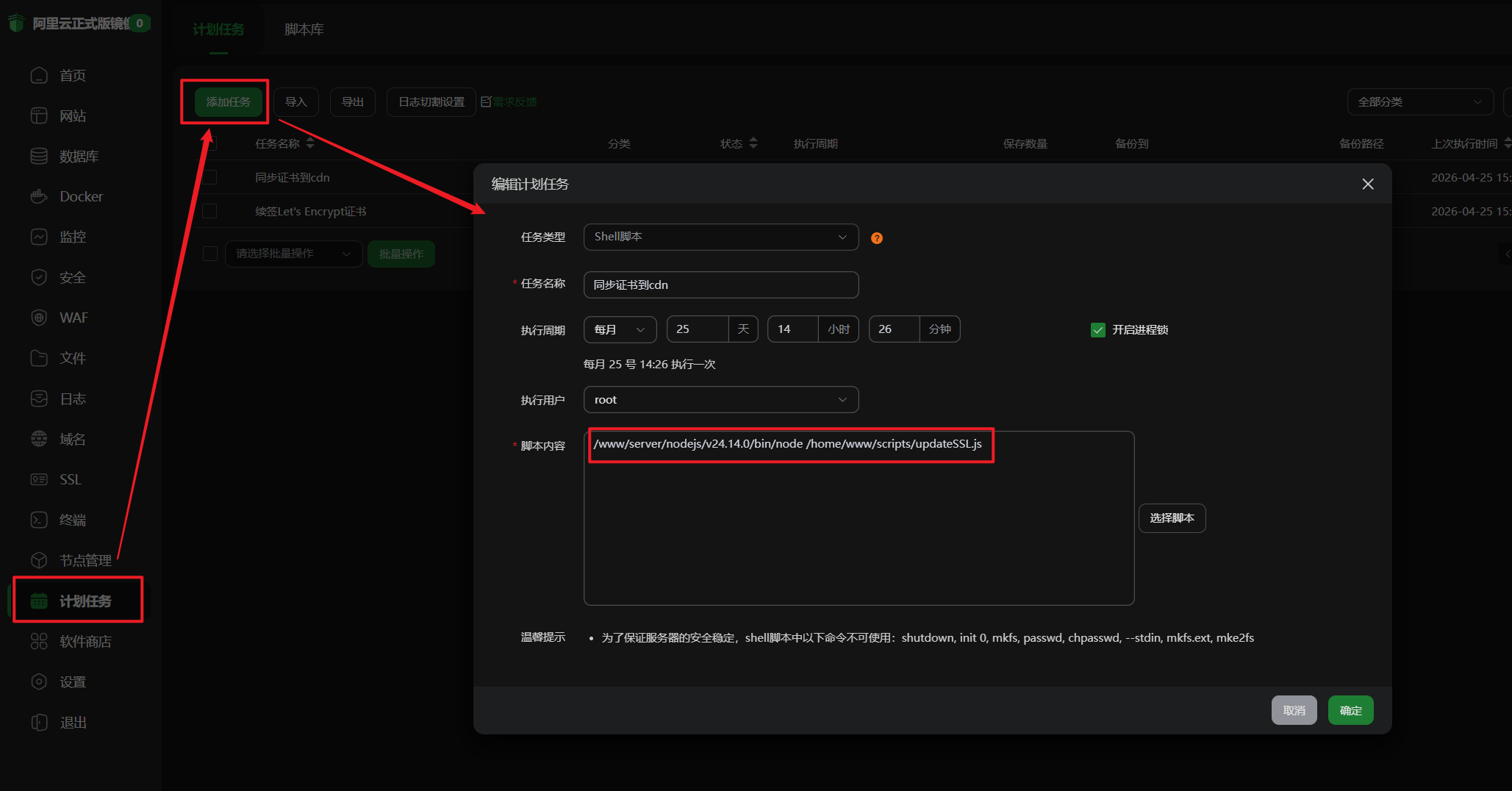1512x791 pixels.
Task: Click the monitoring icon in sidebar
Action: tap(39, 237)
